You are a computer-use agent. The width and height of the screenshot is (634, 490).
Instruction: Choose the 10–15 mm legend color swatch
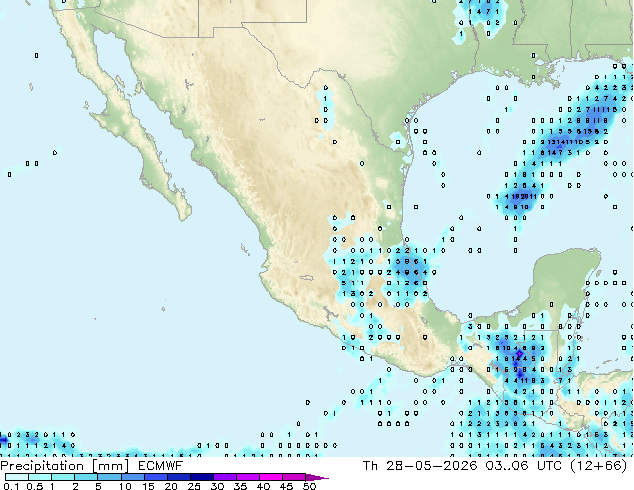tap(133, 477)
